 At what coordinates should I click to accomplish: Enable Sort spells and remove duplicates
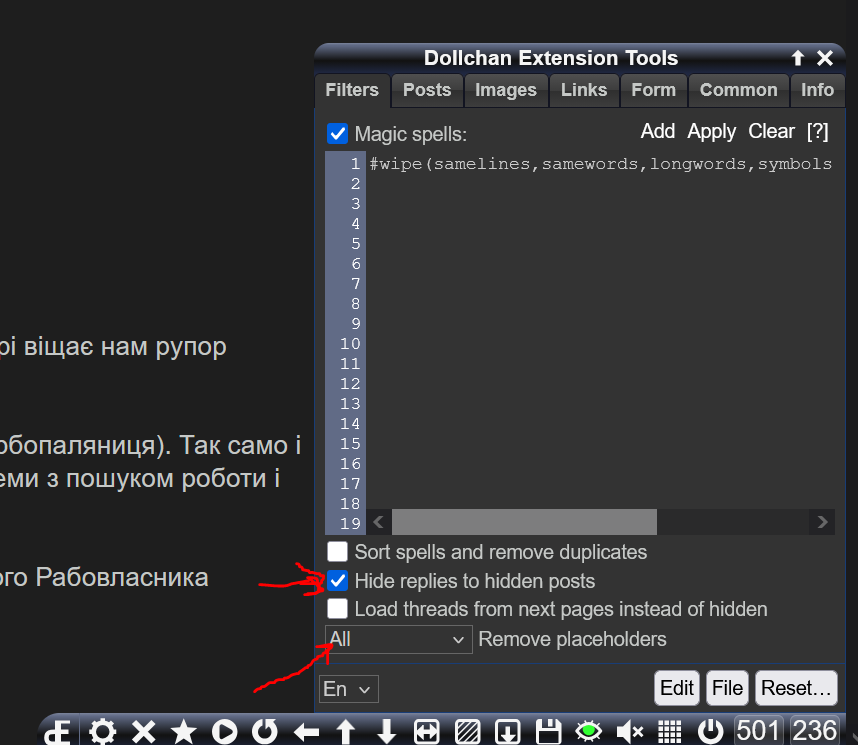(338, 552)
